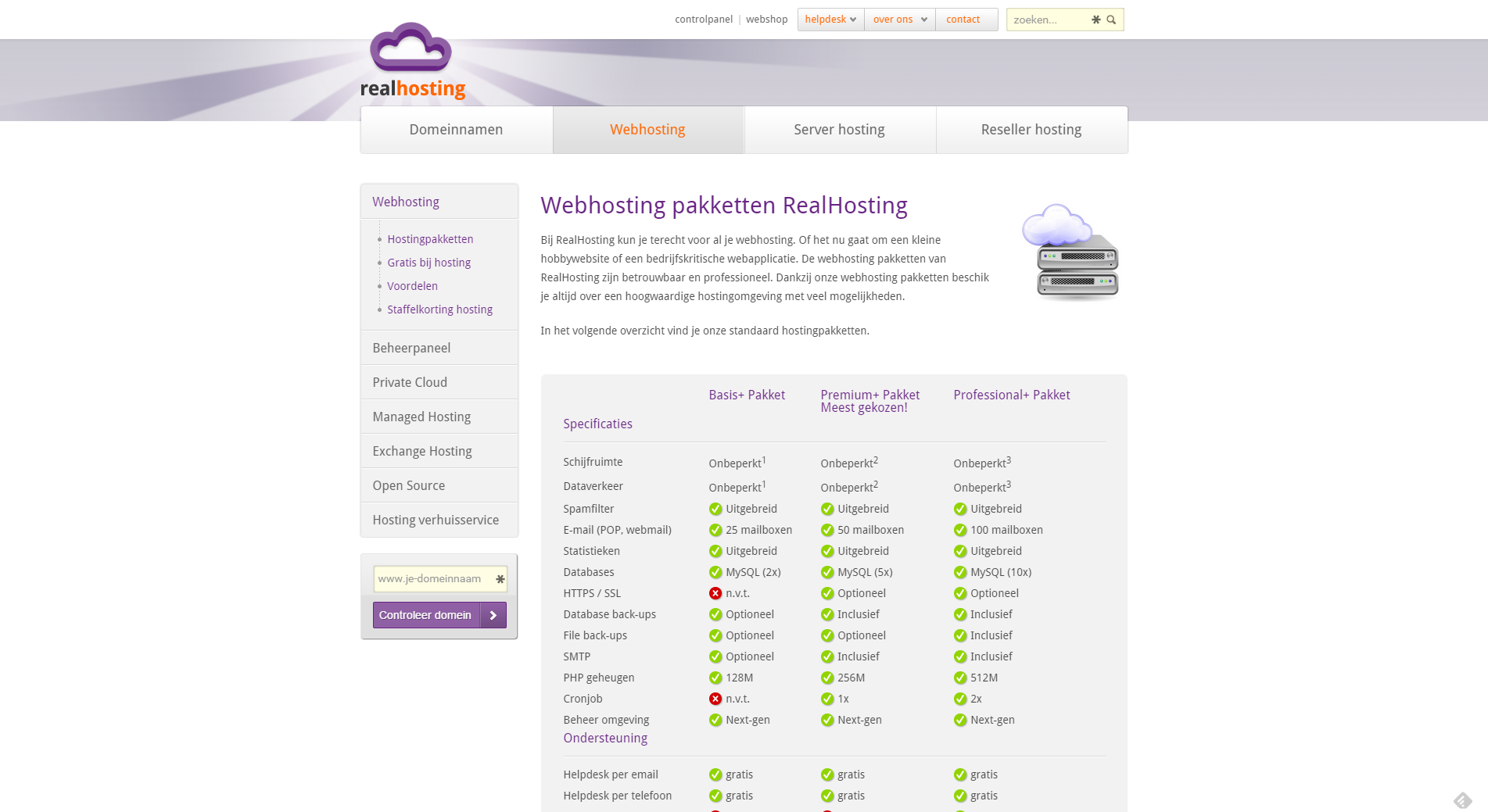Go to the contact page
The width and height of the screenshot is (1488, 812).
click(x=963, y=20)
